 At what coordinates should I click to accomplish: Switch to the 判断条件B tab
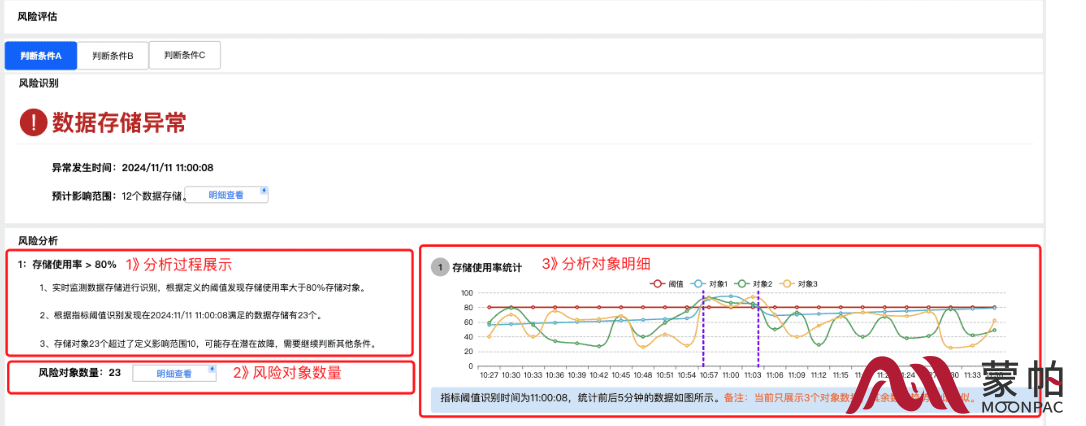[x=113, y=56]
